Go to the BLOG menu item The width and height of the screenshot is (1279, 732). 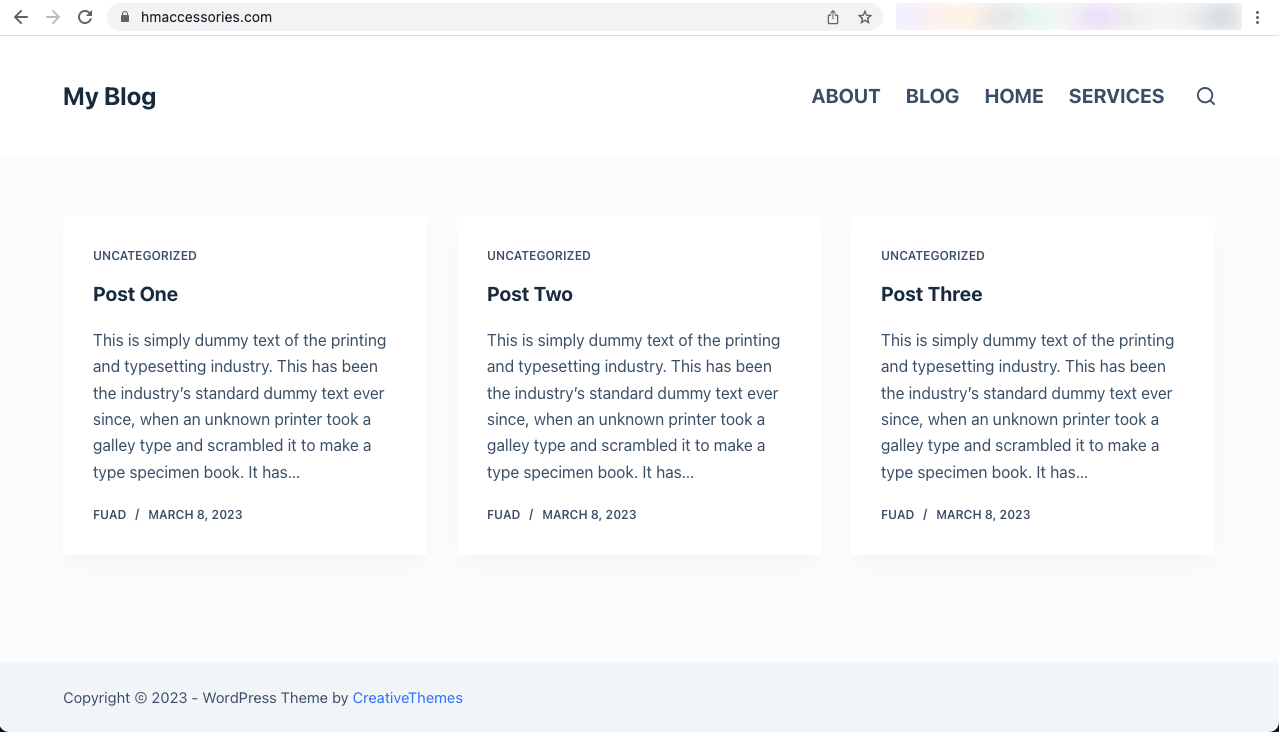coord(932,96)
